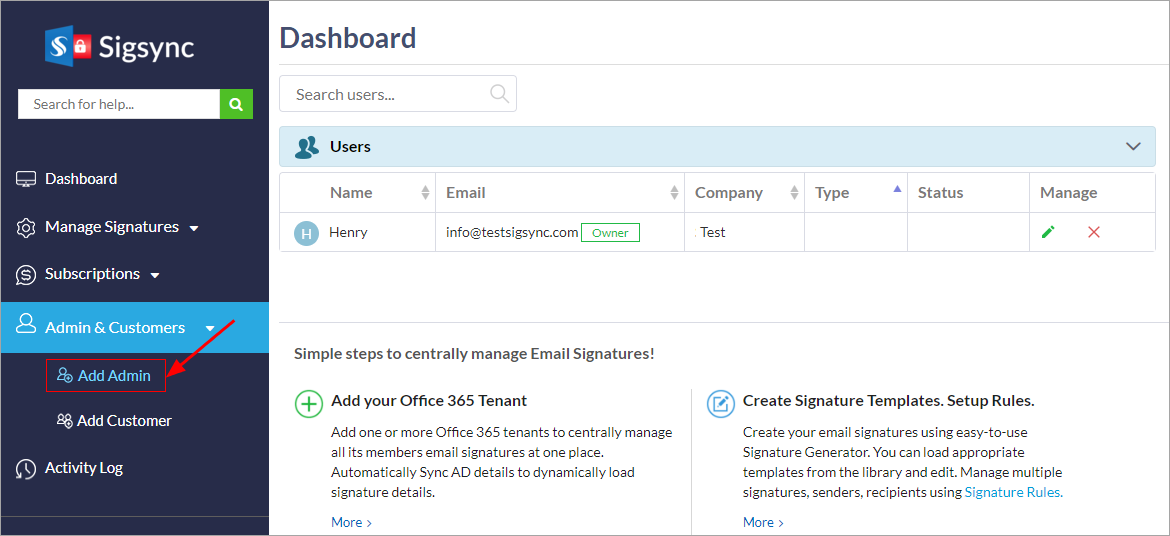Click the green edit pencil for Henry
This screenshot has width=1170, height=536.
click(x=1048, y=232)
